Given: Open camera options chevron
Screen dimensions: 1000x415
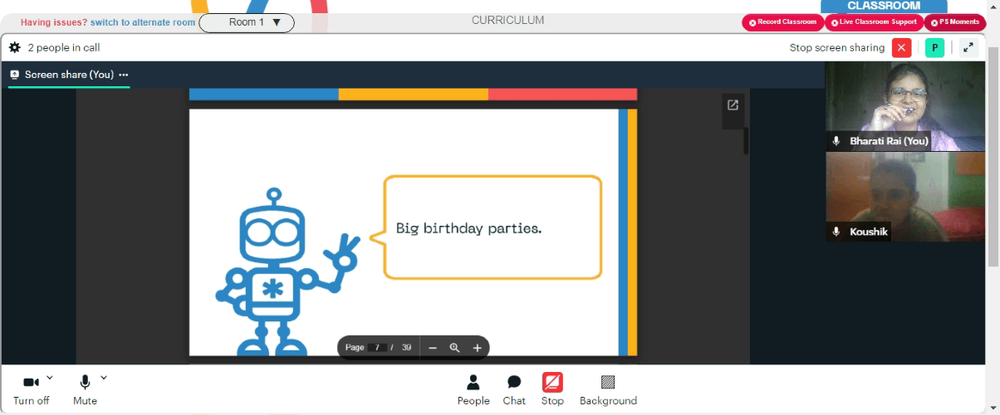Looking at the screenshot, I should pos(50,377).
